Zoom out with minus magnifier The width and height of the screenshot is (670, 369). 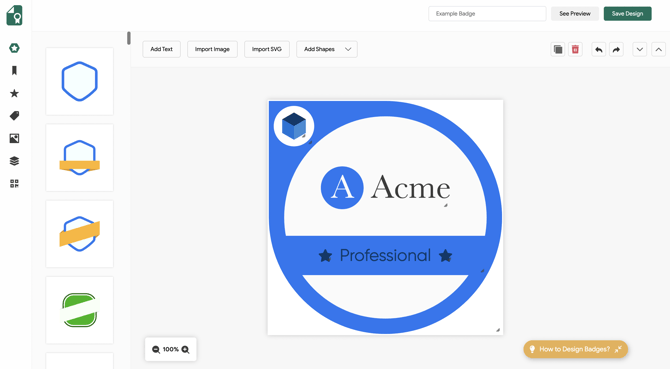[156, 349]
